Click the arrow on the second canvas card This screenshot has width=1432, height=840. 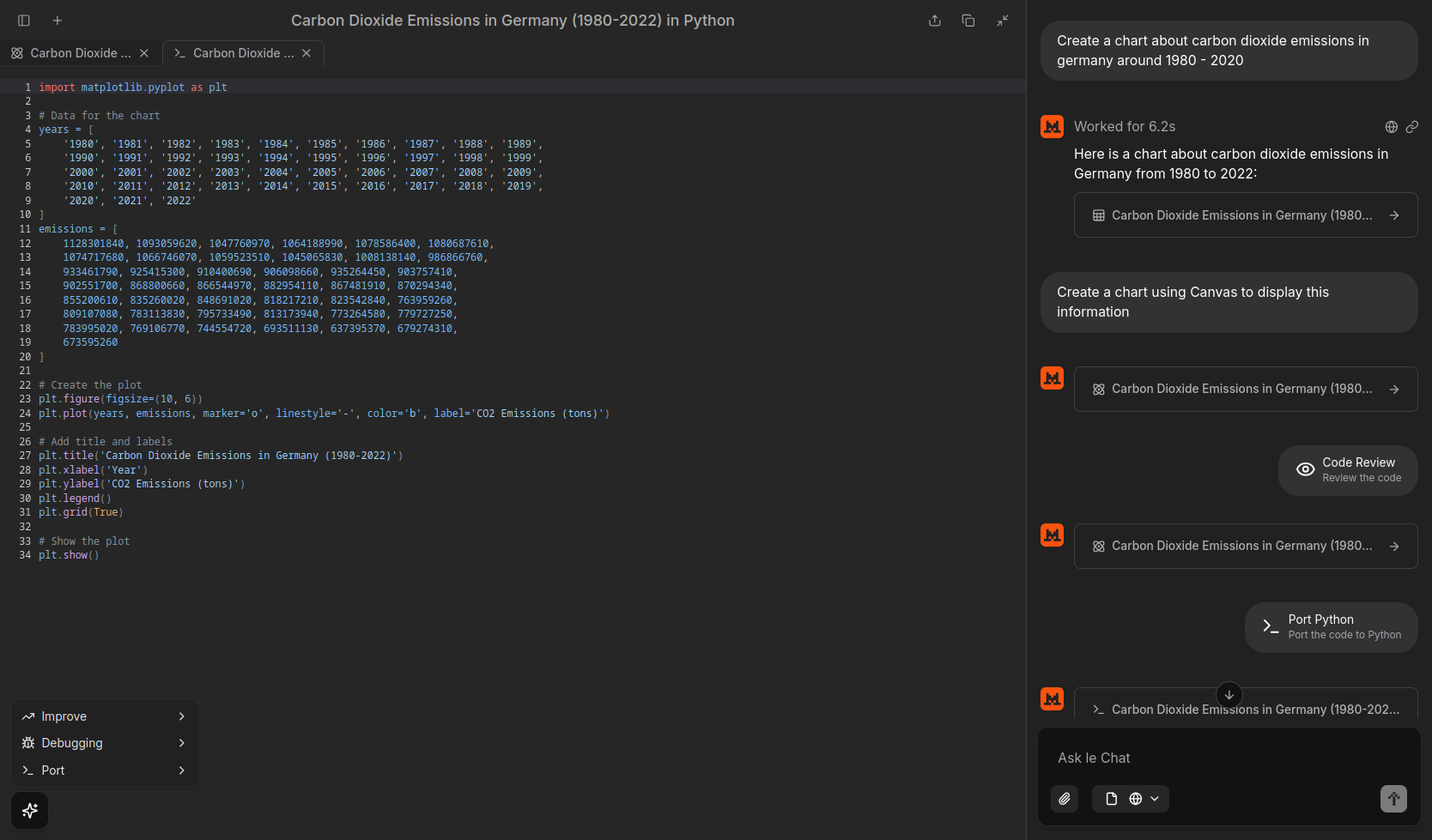(x=1394, y=390)
